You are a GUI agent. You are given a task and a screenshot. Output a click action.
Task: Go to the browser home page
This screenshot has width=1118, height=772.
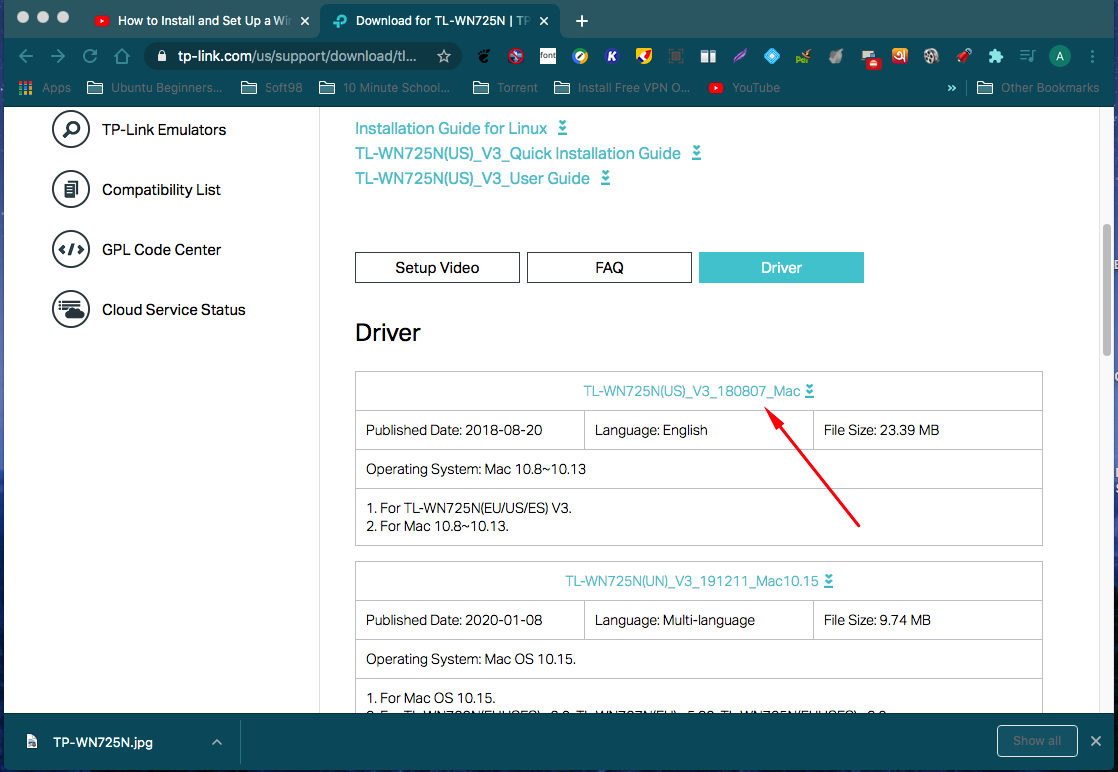[x=122, y=56]
